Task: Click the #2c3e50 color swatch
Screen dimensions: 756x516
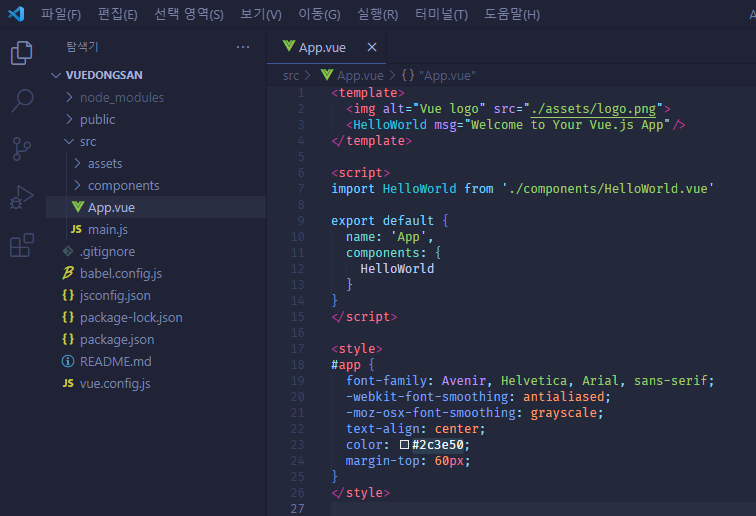Action: point(405,444)
